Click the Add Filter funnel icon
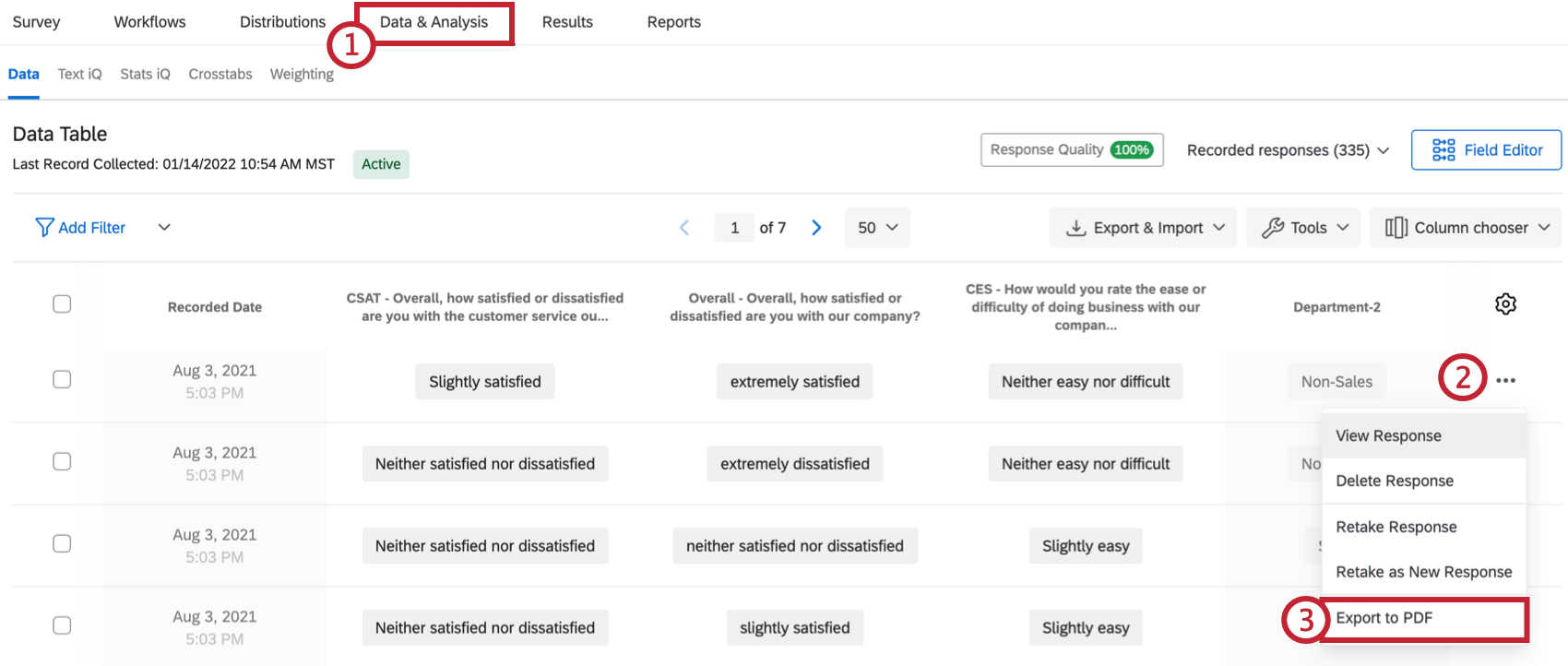 click(44, 228)
